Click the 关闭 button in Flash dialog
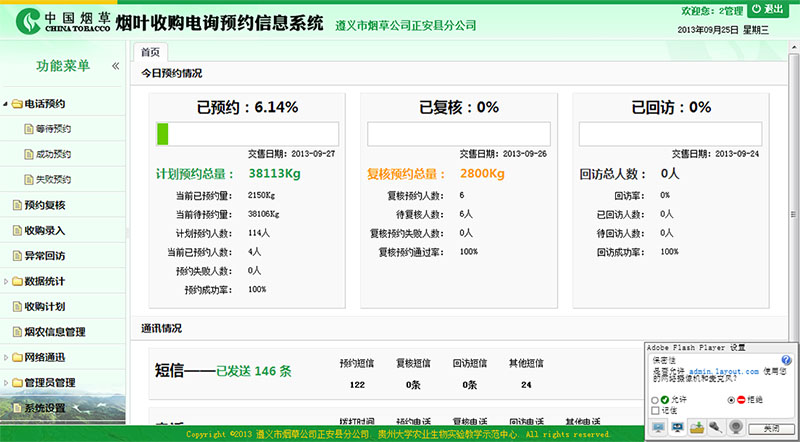 coord(771,427)
